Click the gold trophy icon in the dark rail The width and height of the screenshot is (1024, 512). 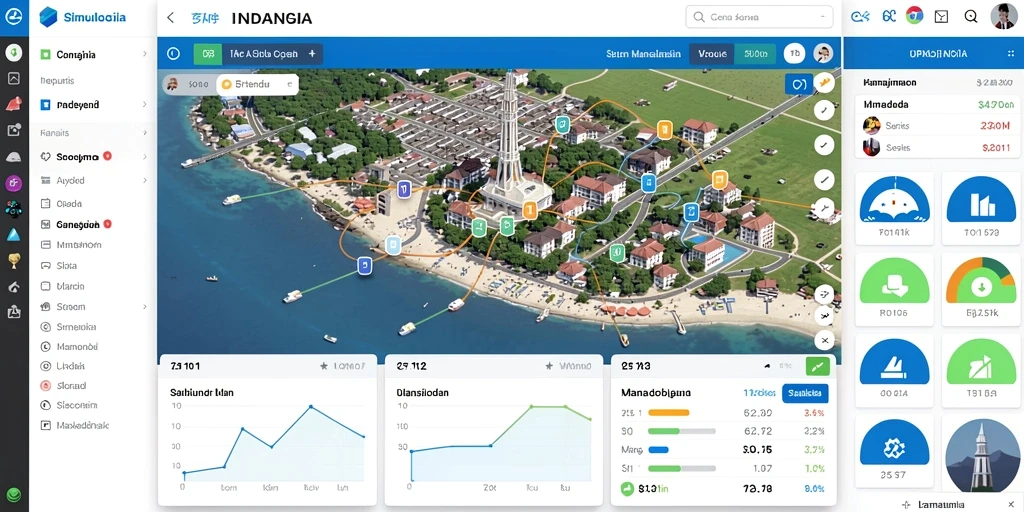(14, 261)
